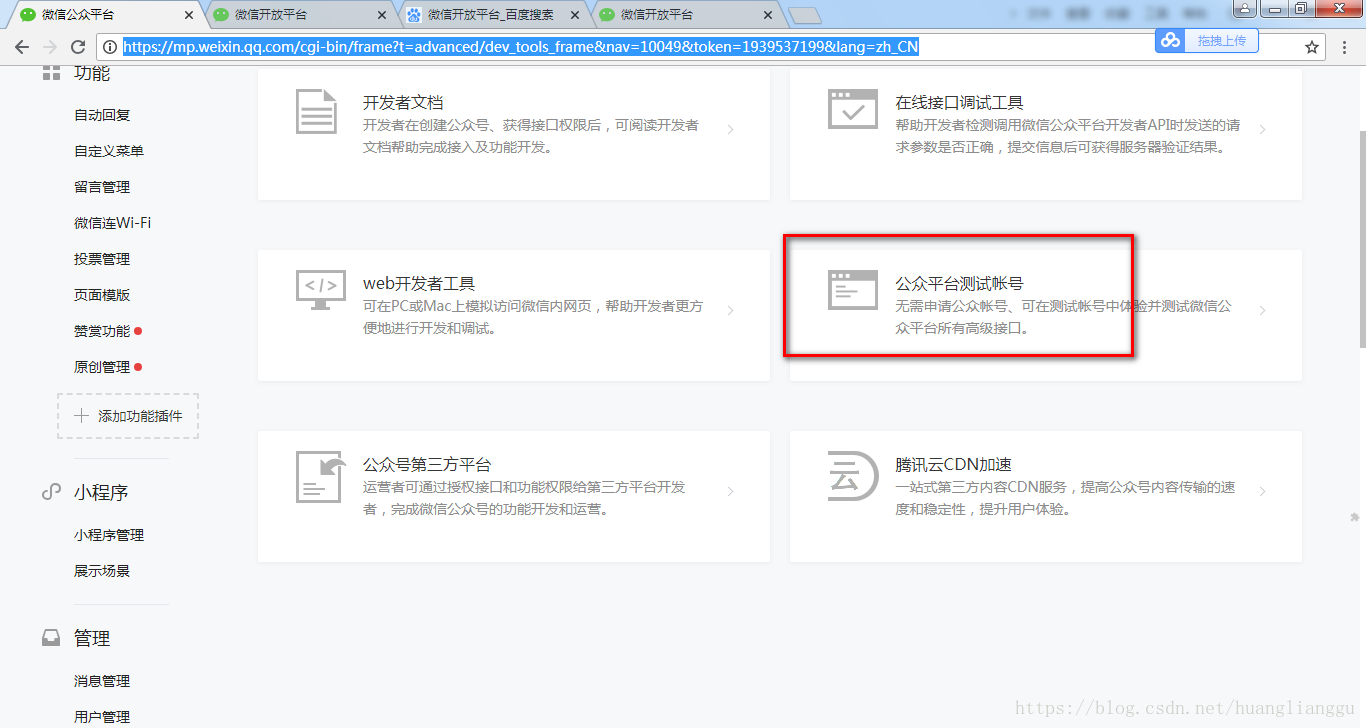This screenshot has width=1366, height=728.
Task: Open Chrome three-dot menu
Action: point(1343,47)
